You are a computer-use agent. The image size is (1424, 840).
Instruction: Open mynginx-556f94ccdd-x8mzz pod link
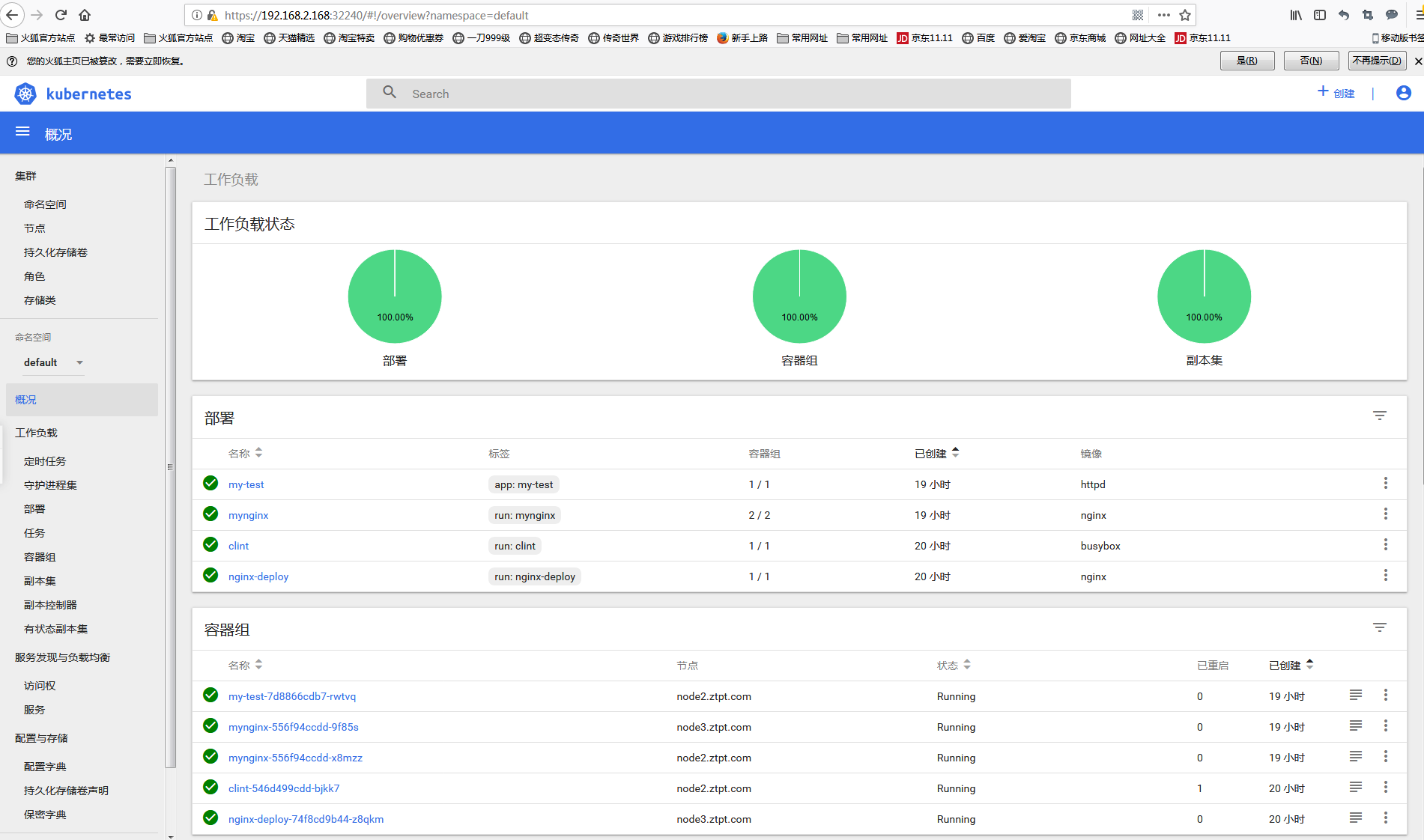click(x=295, y=758)
